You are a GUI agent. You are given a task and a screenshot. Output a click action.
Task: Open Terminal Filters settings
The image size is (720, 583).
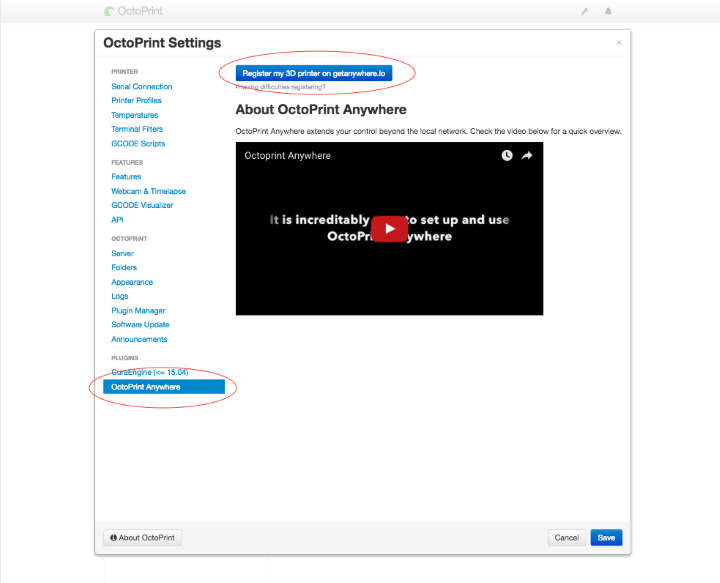tap(137, 129)
